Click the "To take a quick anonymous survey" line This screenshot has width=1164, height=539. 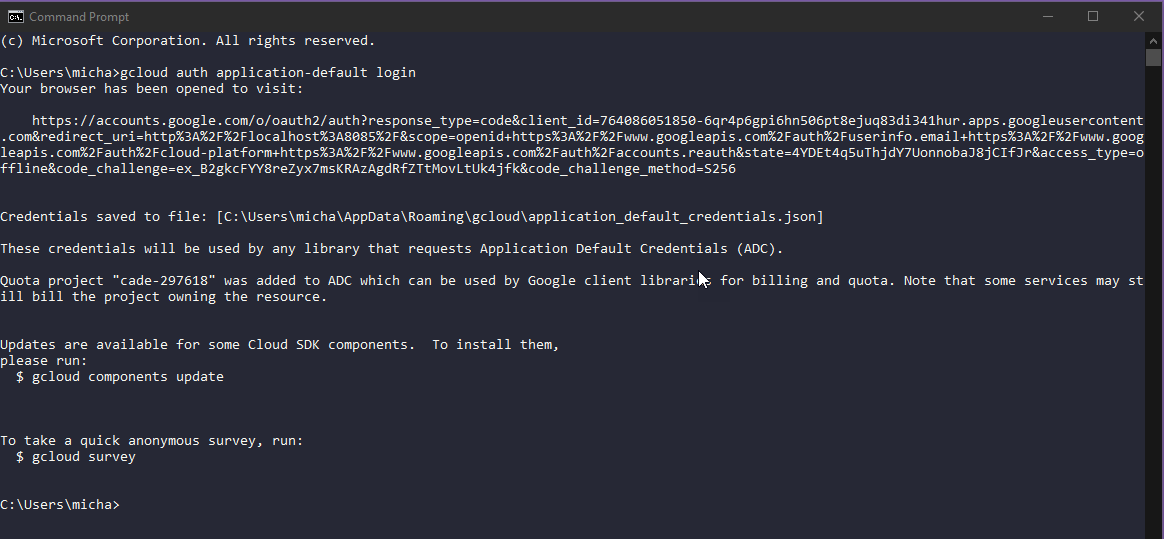(152, 441)
